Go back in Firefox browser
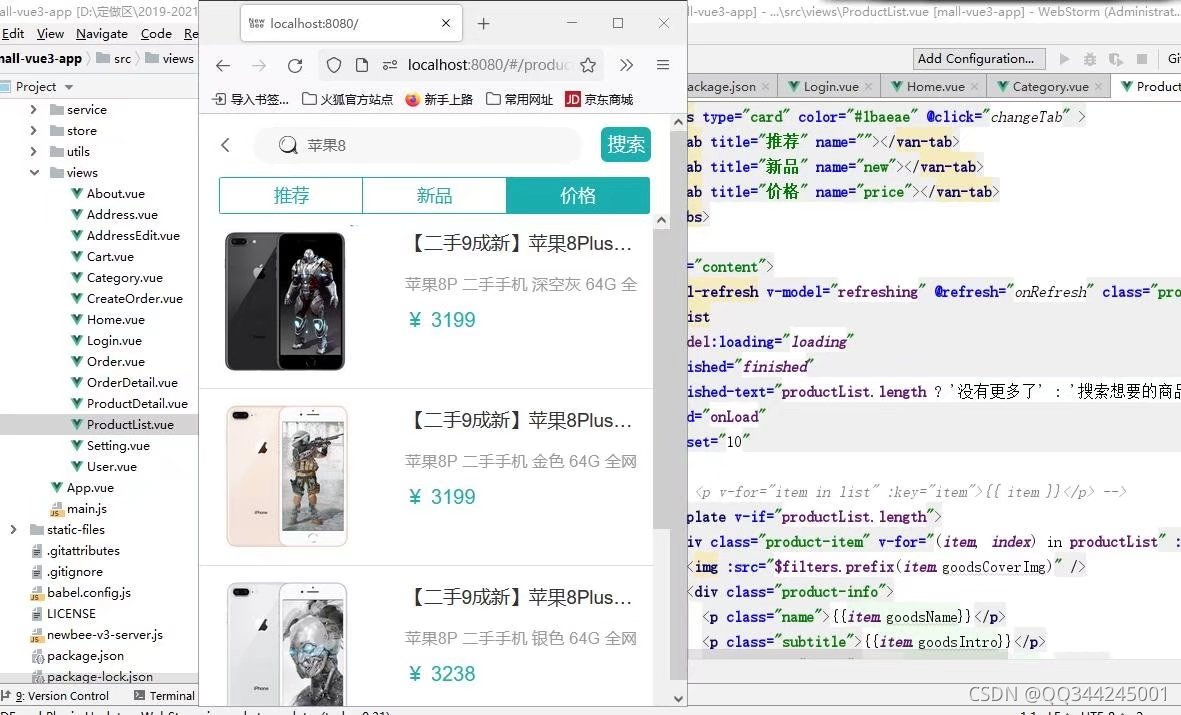Screen dimensions: 1181x715 coord(223,66)
